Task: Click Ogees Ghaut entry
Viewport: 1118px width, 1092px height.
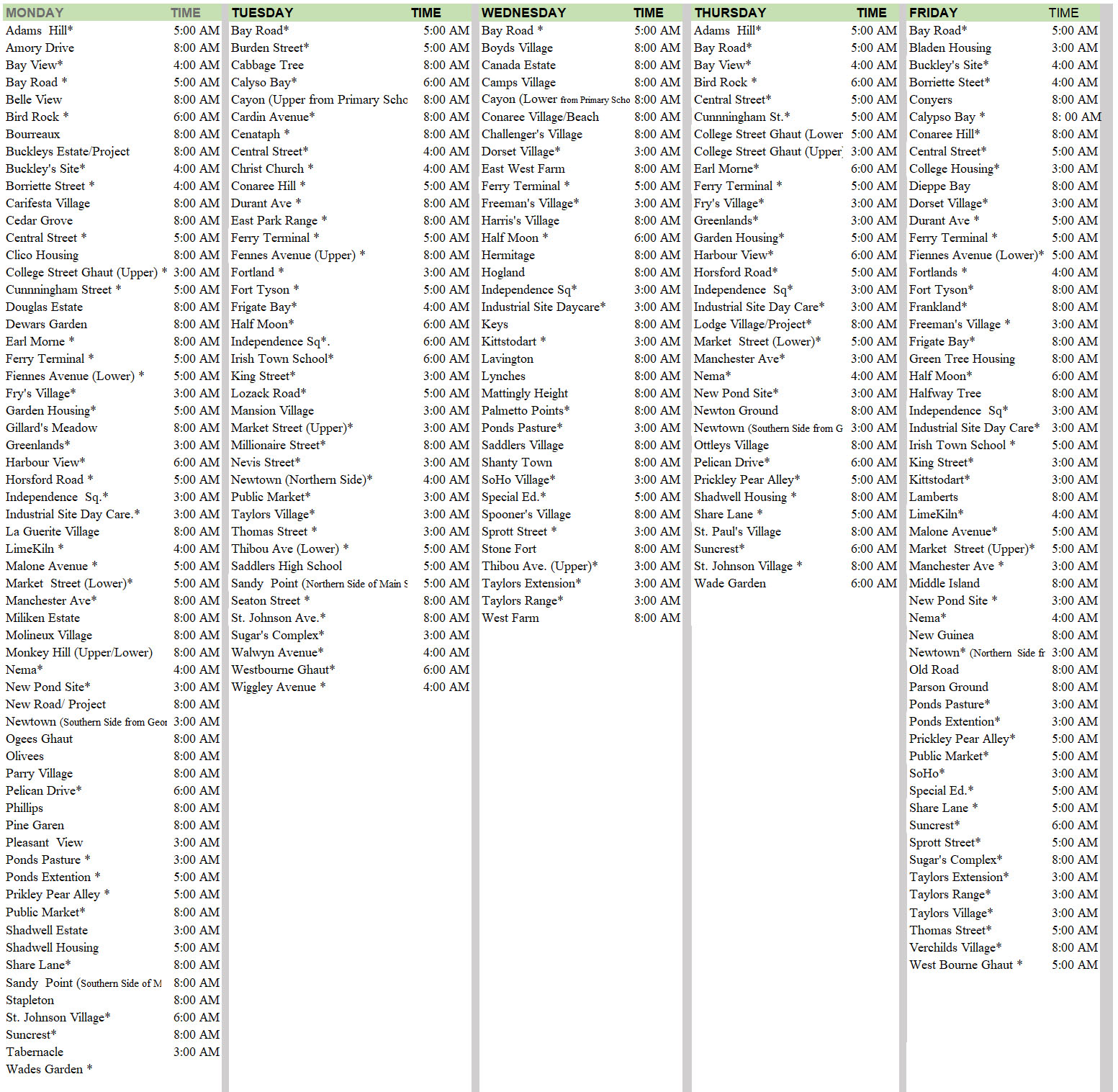Action: (39, 739)
